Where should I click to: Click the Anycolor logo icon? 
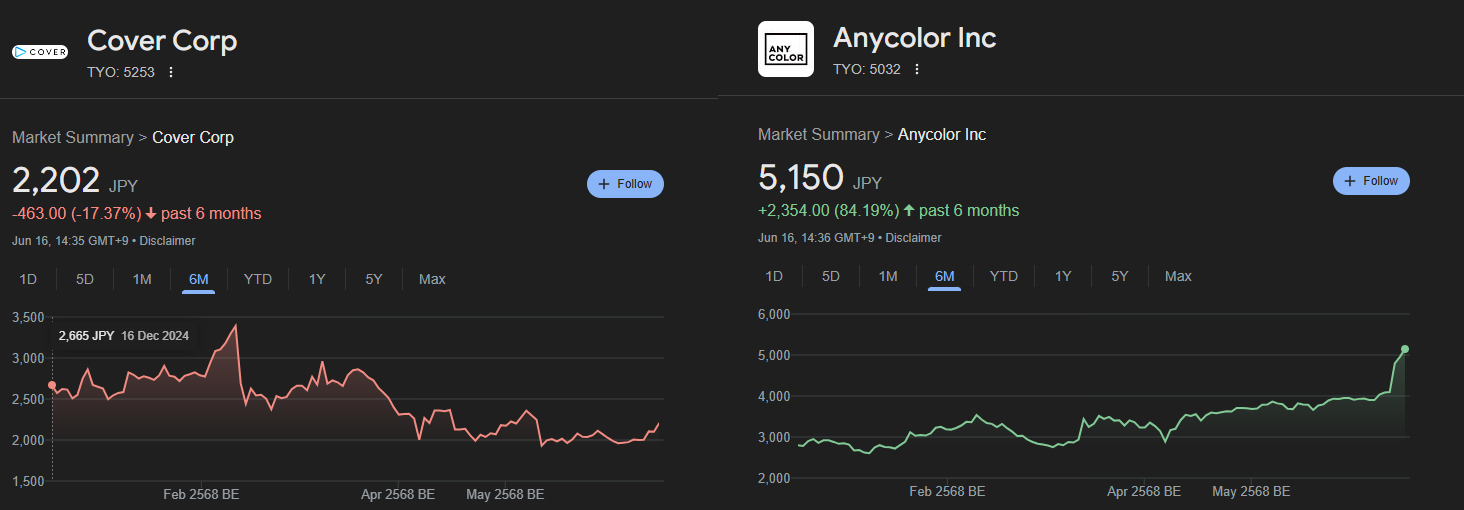tap(786, 49)
